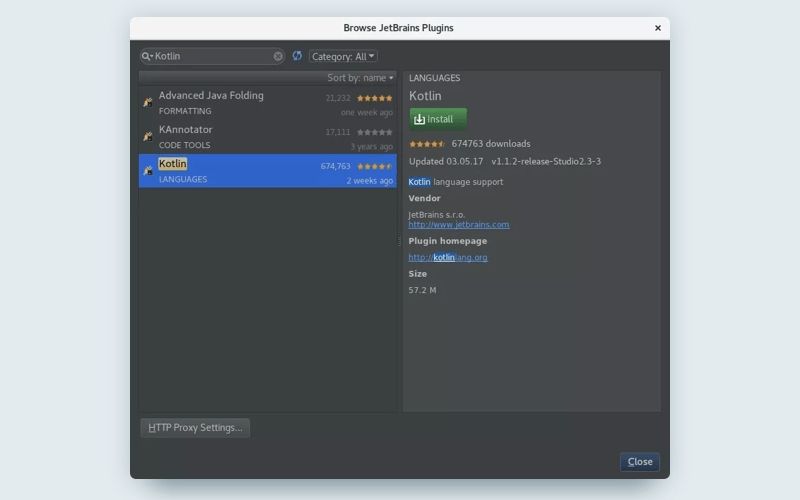Open HTTP Proxy Settings
This screenshot has height=500, width=800.
(x=195, y=428)
